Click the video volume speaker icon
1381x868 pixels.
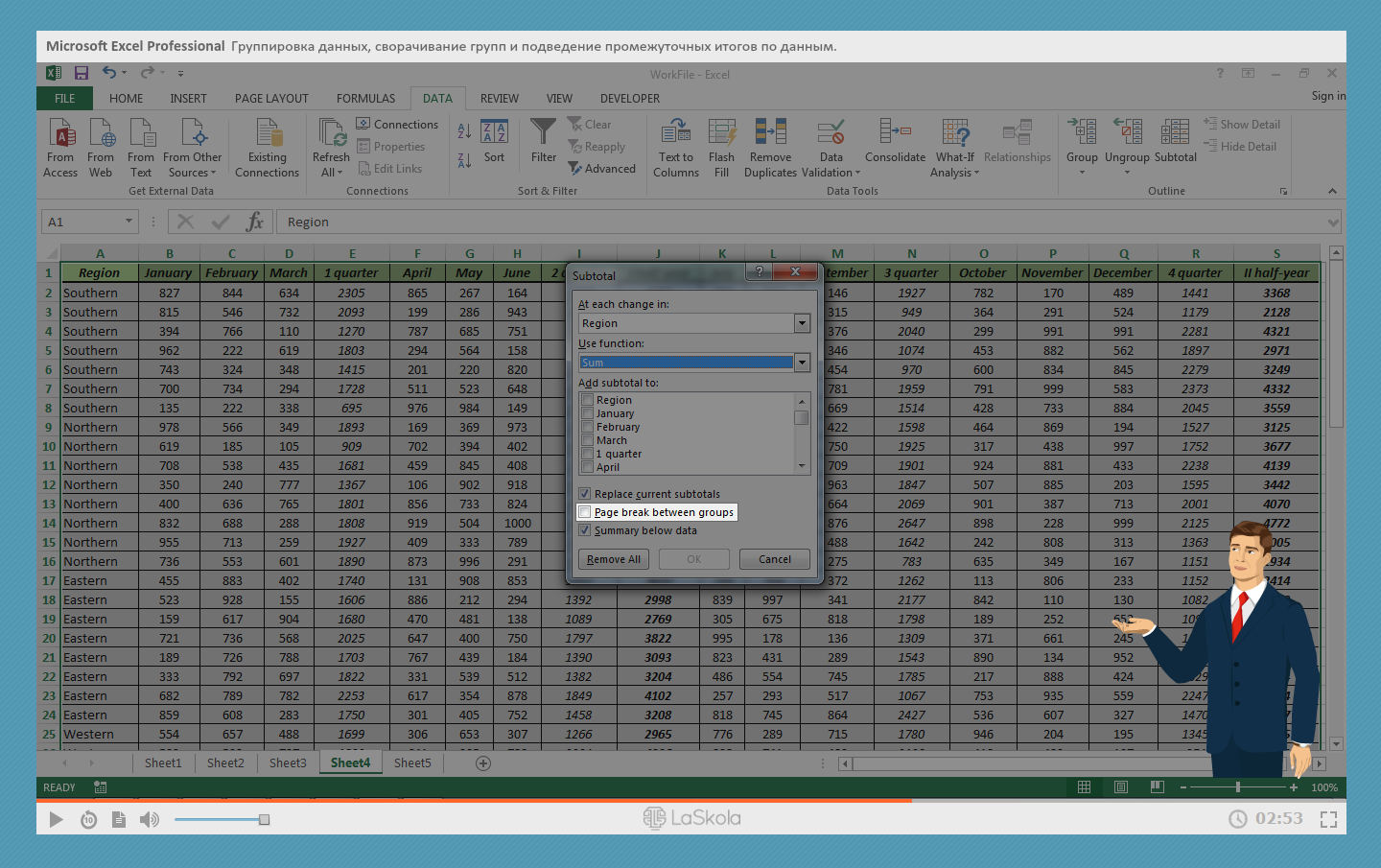click(x=150, y=819)
